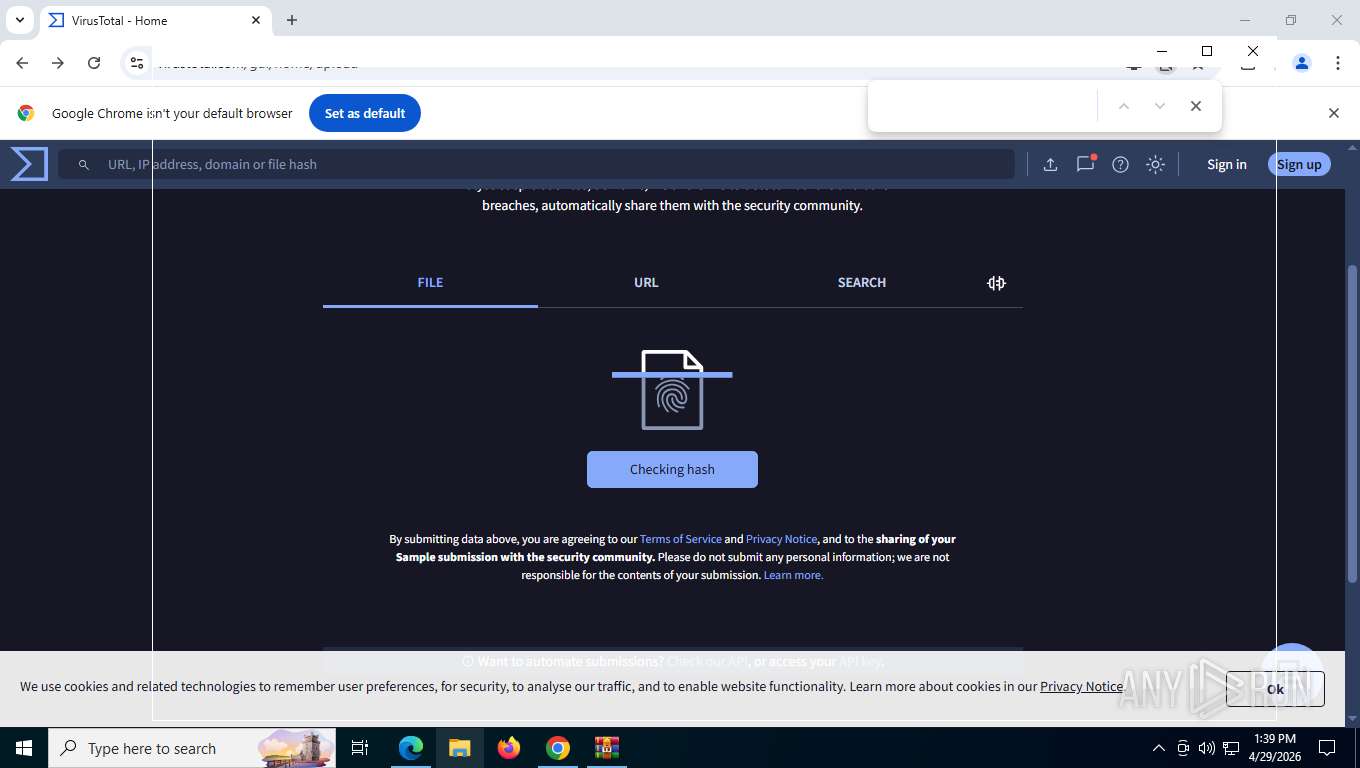Go to previous find result arrow
The width and height of the screenshot is (1360, 768).
coord(1124,106)
